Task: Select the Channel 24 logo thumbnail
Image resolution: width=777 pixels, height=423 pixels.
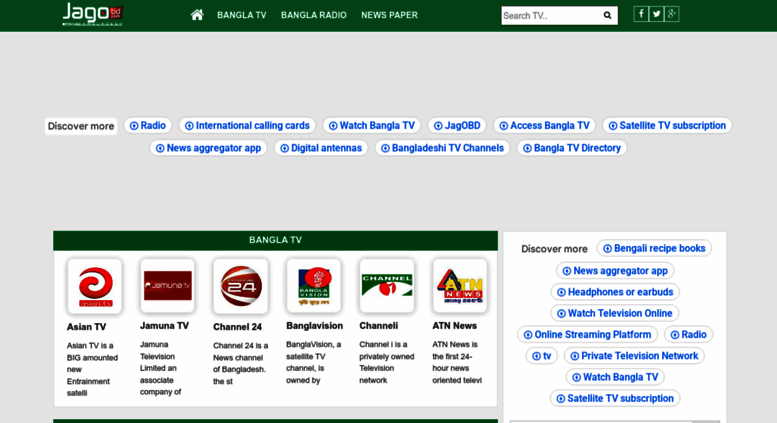Action: (241, 286)
